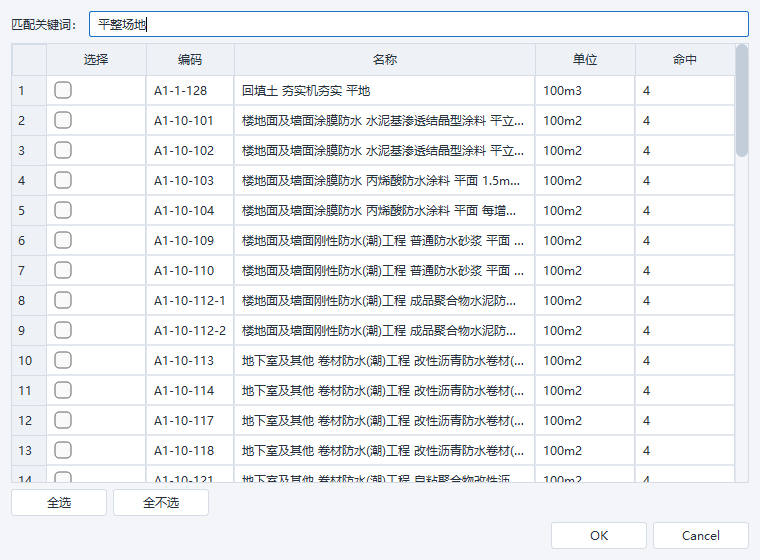760x560 pixels.
Task: Click the 全选 button
Action: (59, 502)
